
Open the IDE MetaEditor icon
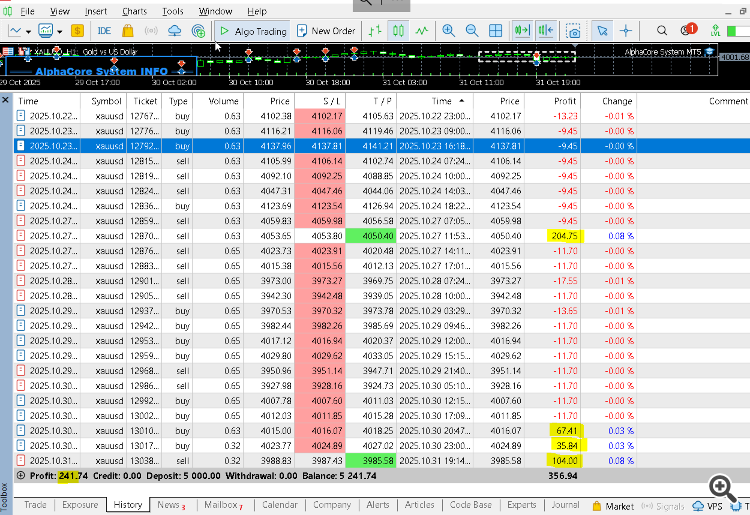pyautogui.click(x=104, y=31)
